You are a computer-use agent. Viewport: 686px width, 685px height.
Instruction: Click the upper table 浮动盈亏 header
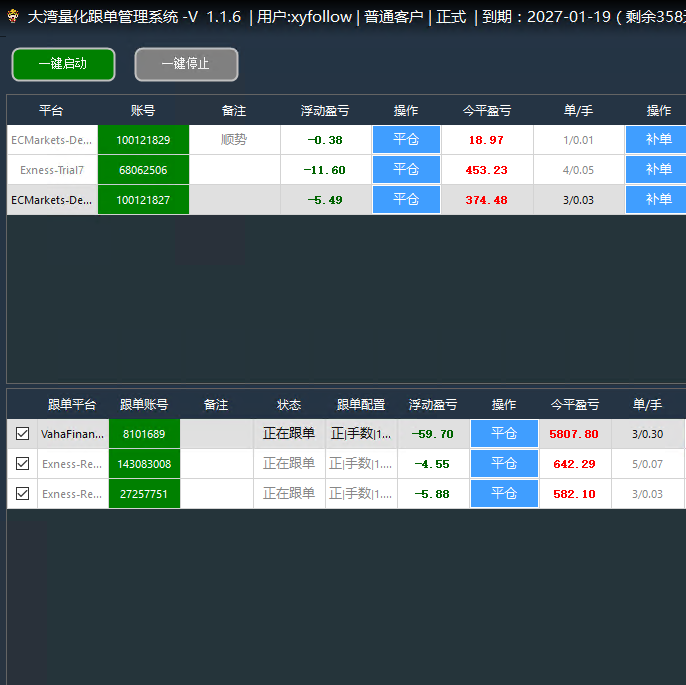click(x=325, y=111)
